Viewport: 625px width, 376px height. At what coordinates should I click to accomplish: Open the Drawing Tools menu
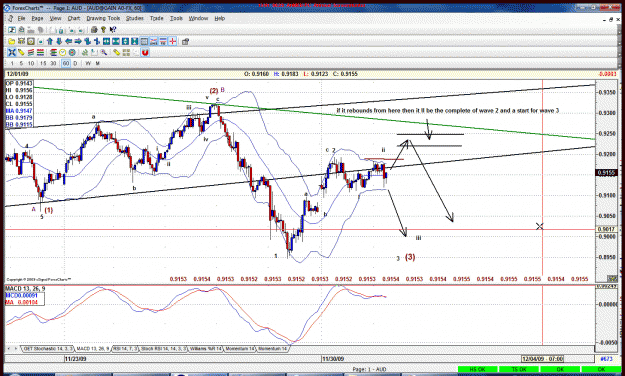tap(103, 18)
